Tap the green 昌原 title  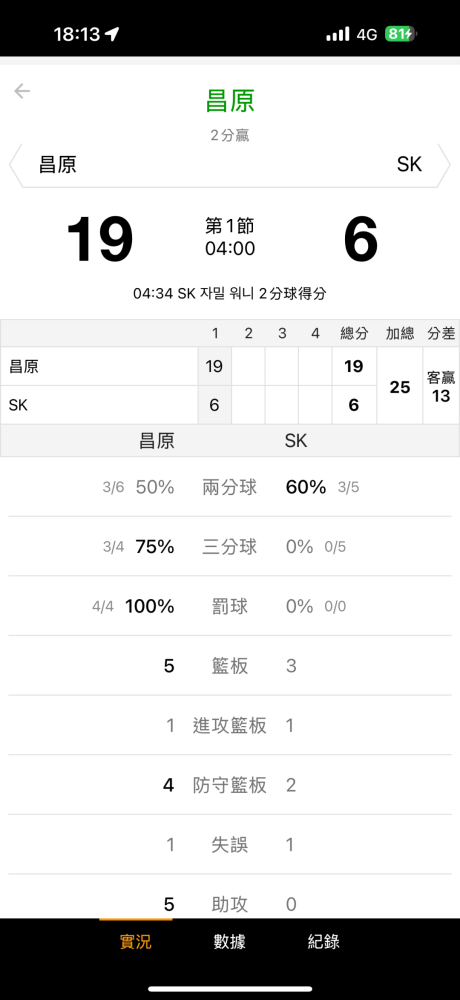(x=230, y=101)
